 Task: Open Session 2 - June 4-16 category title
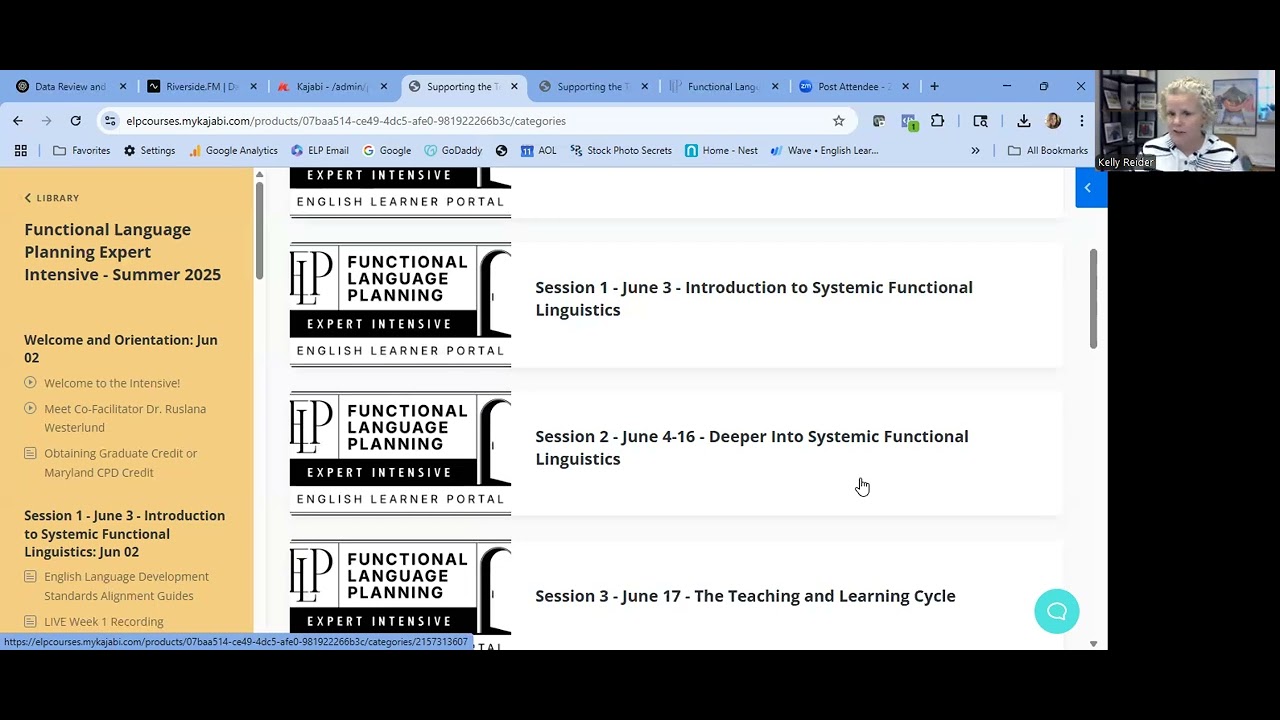(752, 448)
